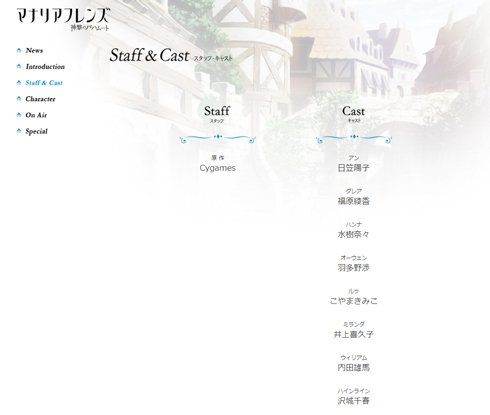Click the blue icon beside Staff & Cast
This screenshot has height=415, width=490.
(x=19, y=83)
